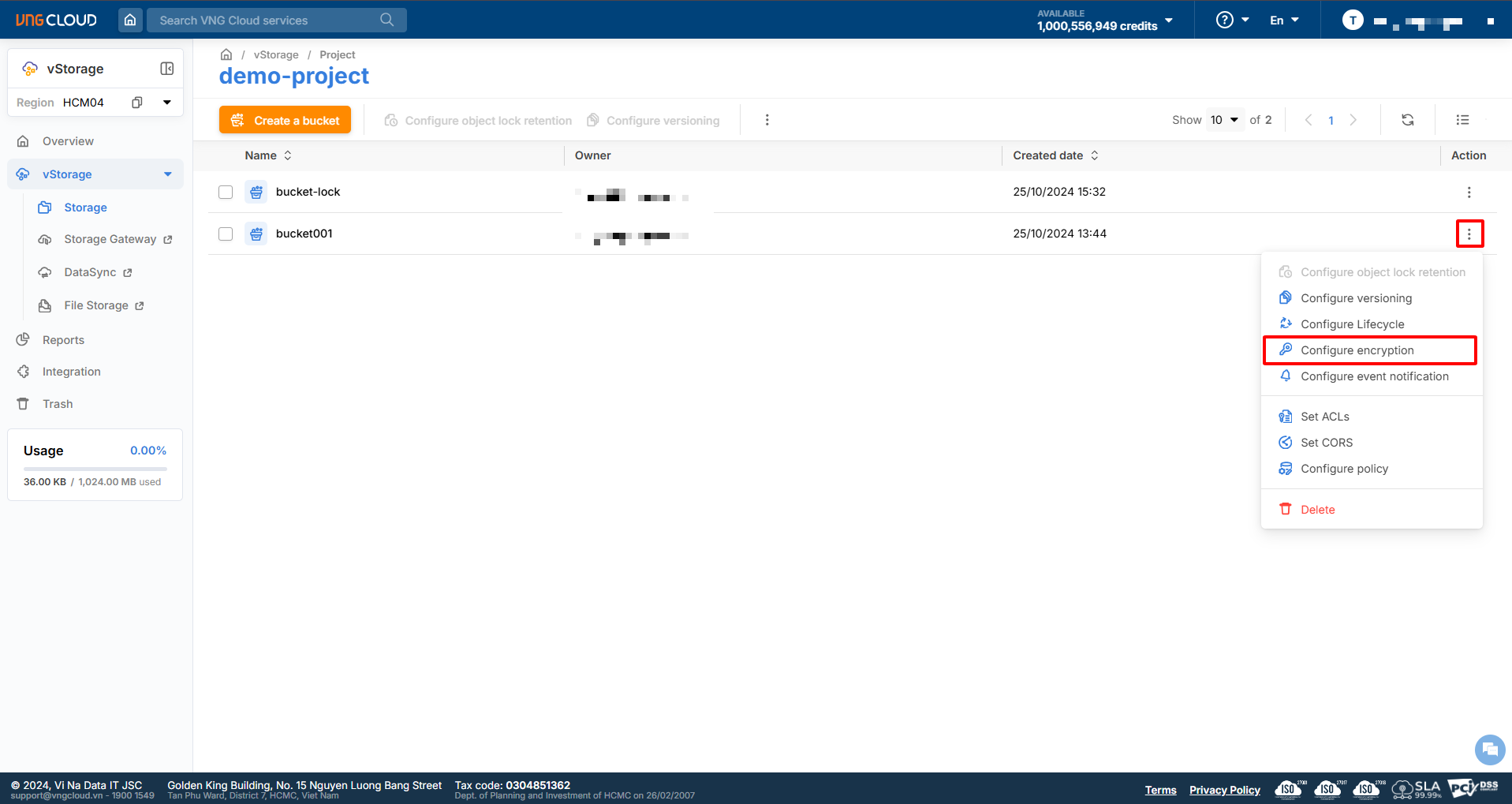The image size is (1512, 804).
Task: Open the Show 10 rows dropdown
Action: click(x=1225, y=120)
